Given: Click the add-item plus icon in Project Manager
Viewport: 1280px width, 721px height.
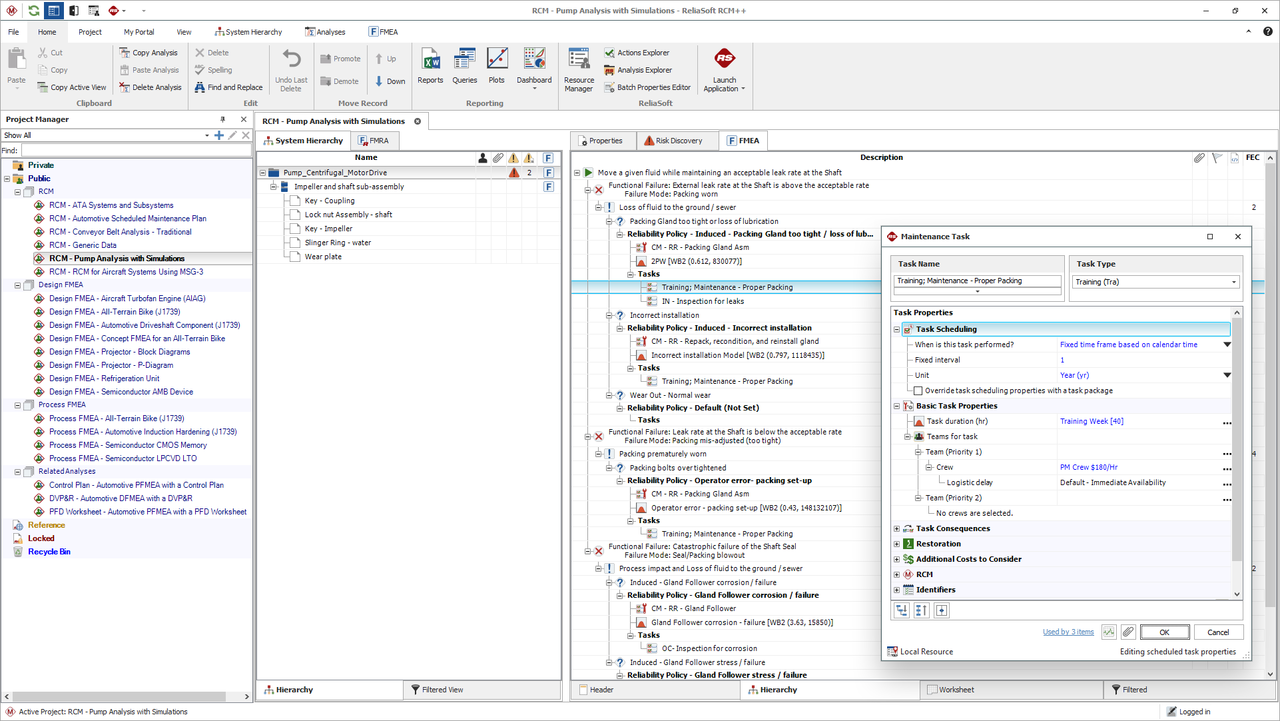Looking at the screenshot, I should coord(219,135).
